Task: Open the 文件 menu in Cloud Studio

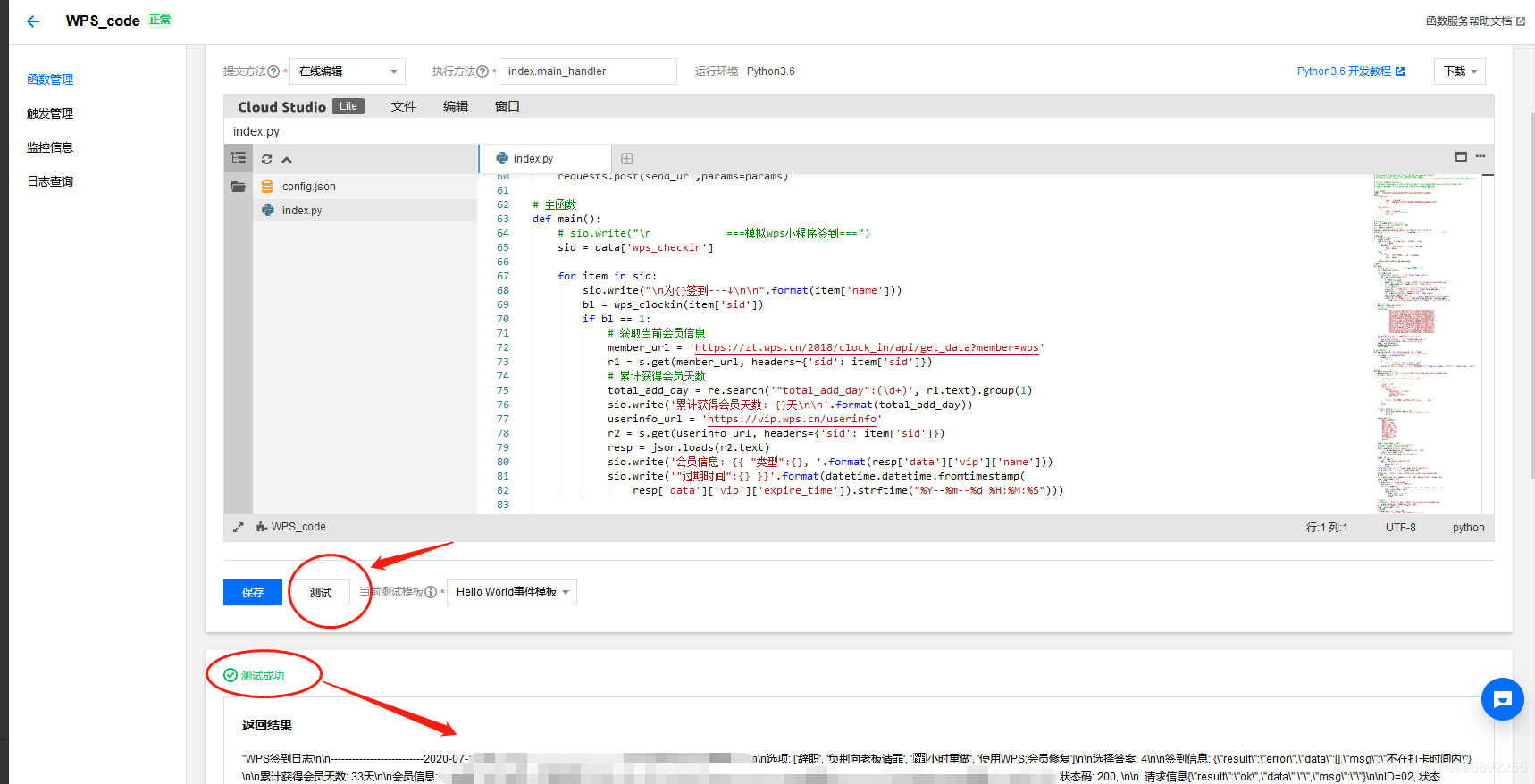Action: click(x=404, y=106)
